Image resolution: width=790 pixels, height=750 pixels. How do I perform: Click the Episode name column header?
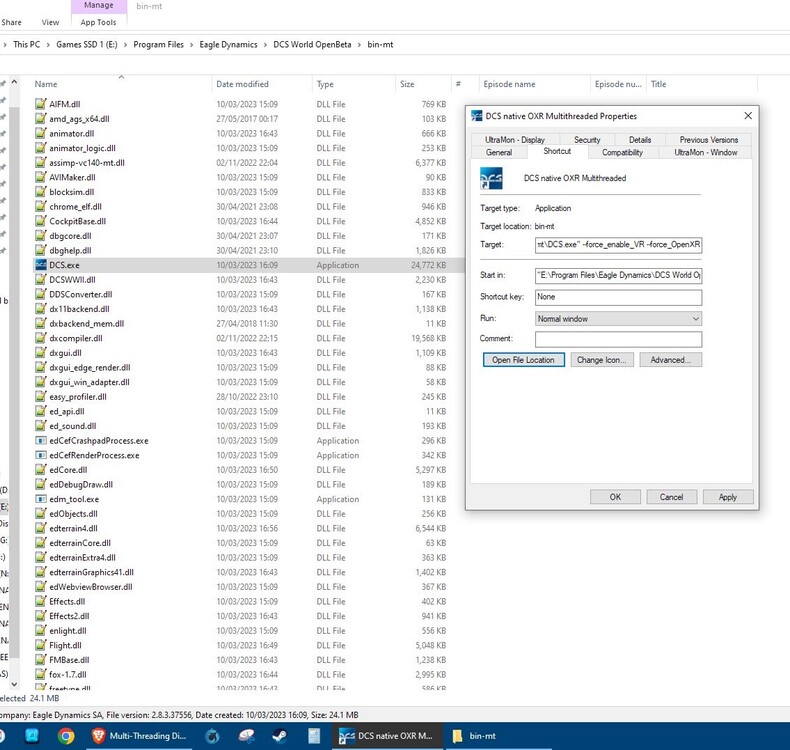534,84
